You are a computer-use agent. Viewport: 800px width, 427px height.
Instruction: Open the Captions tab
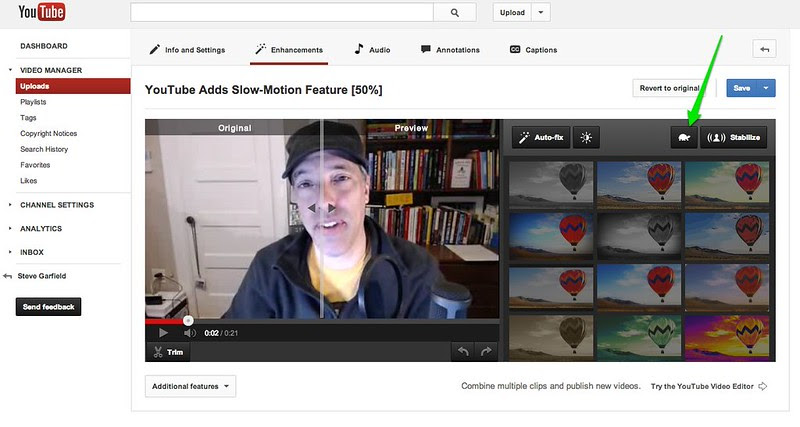pyautogui.click(x=534, y=50)
